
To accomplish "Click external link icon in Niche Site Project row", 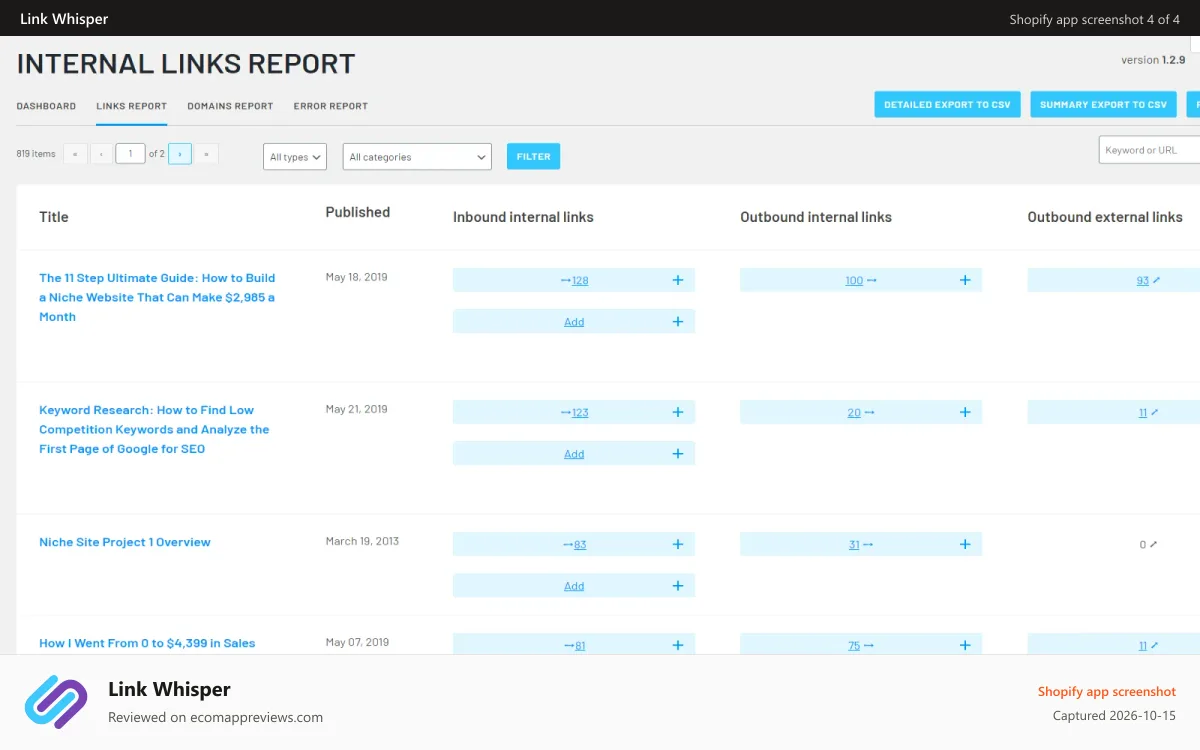I will pos(1153,545).
